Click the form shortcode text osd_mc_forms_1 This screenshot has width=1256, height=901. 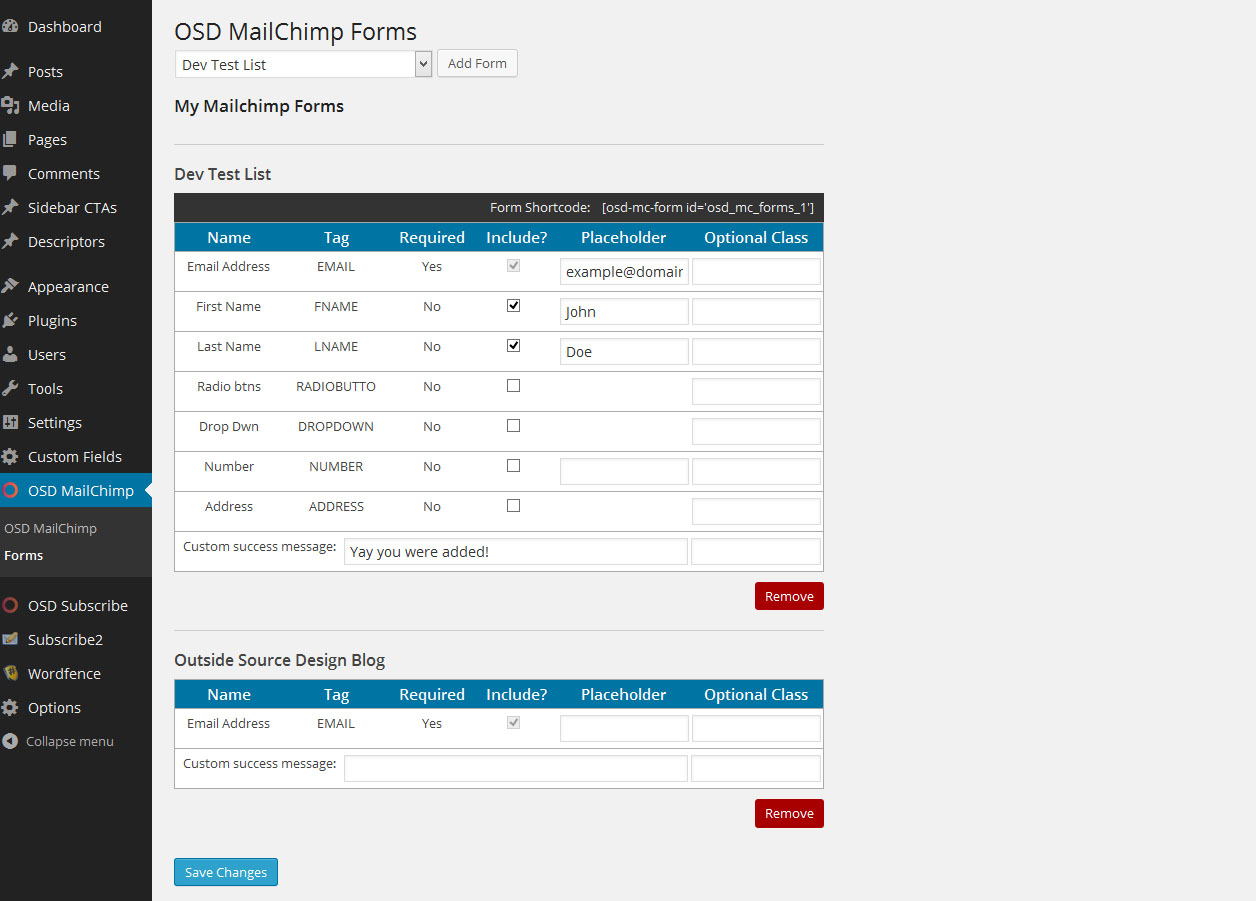point(708,208)
